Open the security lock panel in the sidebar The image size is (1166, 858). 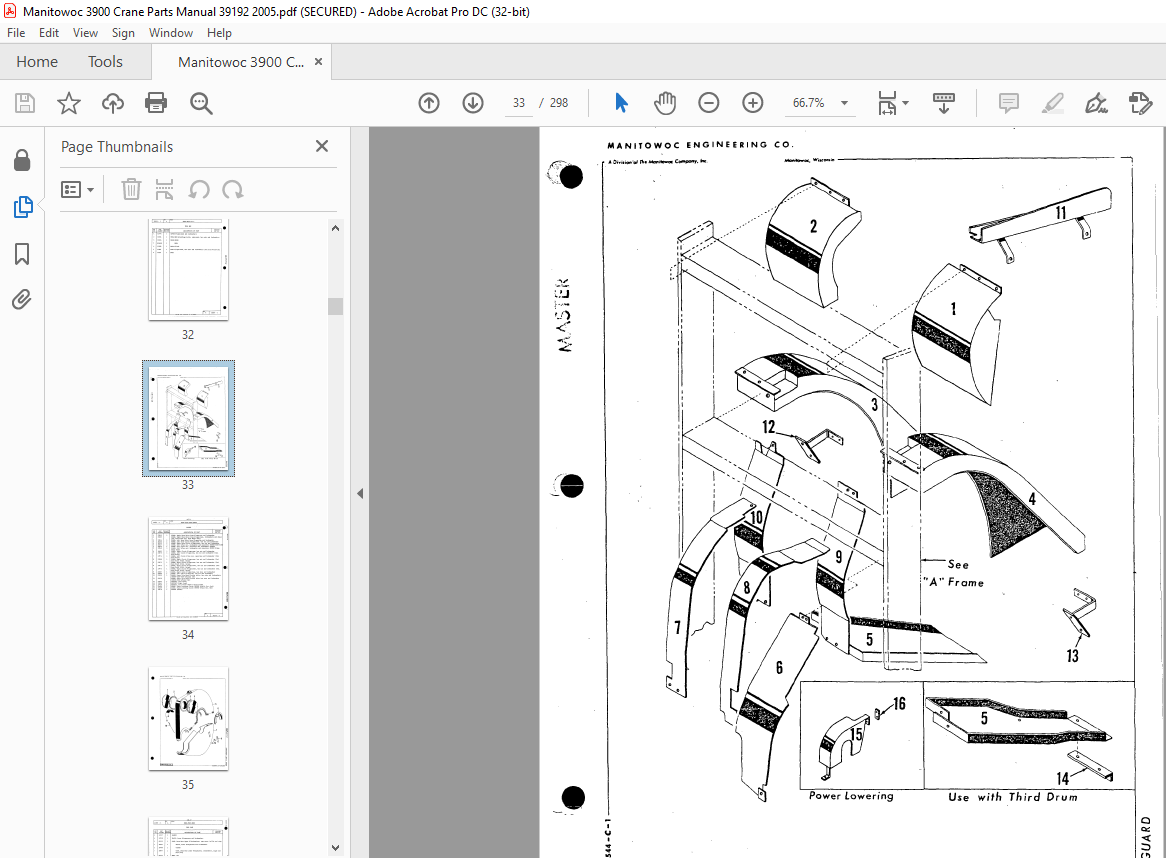22,160
